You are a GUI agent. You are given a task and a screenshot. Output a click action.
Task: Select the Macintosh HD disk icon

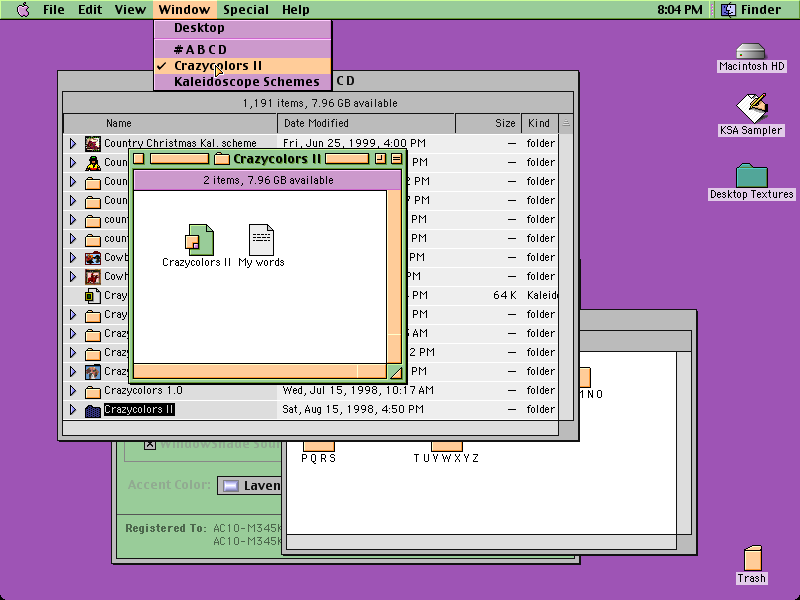[751, 51]
